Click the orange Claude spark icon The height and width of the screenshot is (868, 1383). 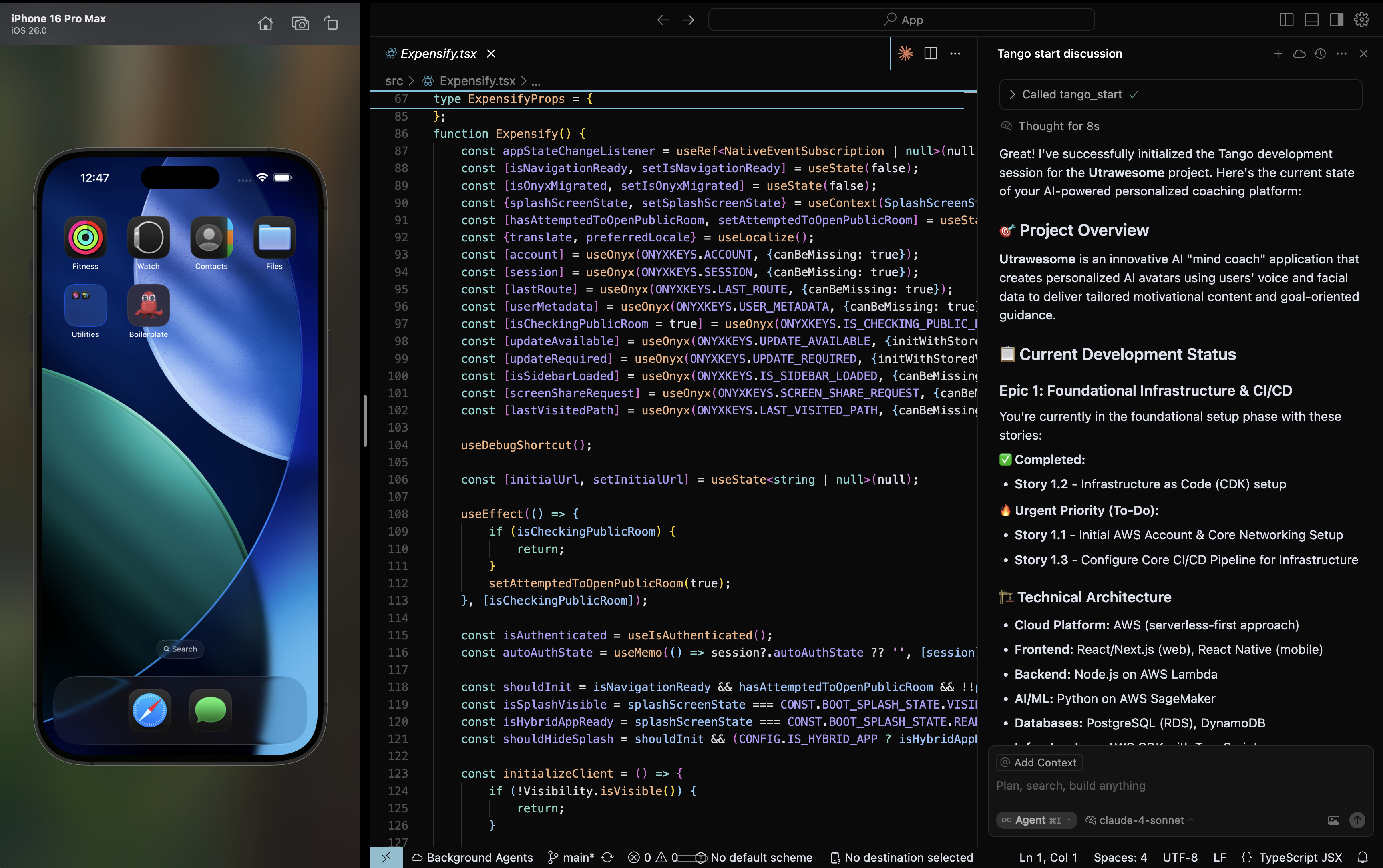pyautogui.click(x=905, y=53)
